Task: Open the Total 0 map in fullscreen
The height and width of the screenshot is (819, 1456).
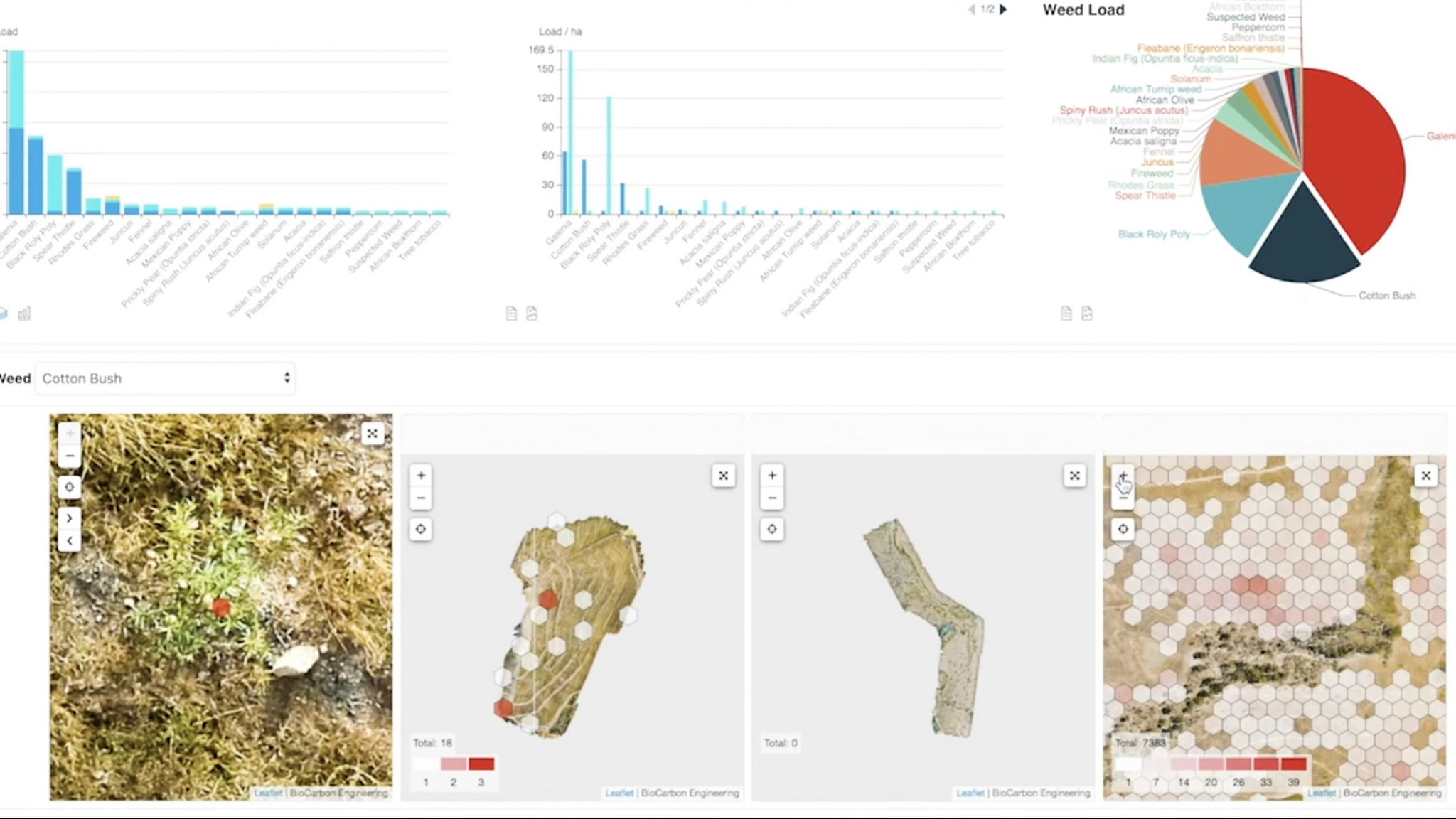Action: click(x=1075, y=476)
